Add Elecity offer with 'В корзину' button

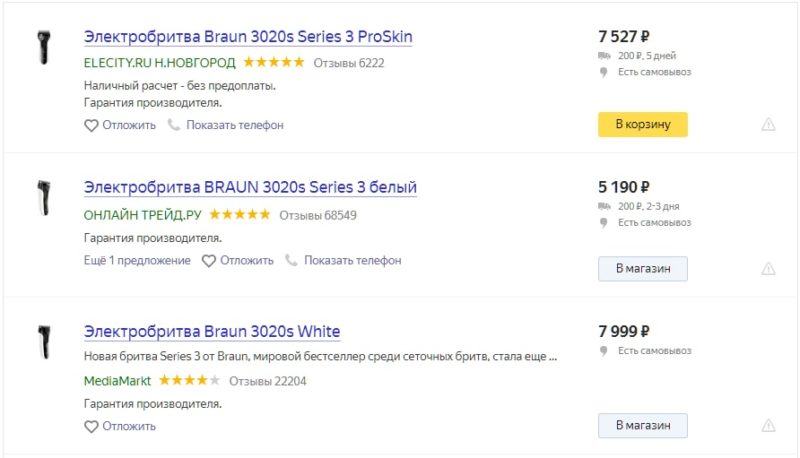click(x=642, y=125)
